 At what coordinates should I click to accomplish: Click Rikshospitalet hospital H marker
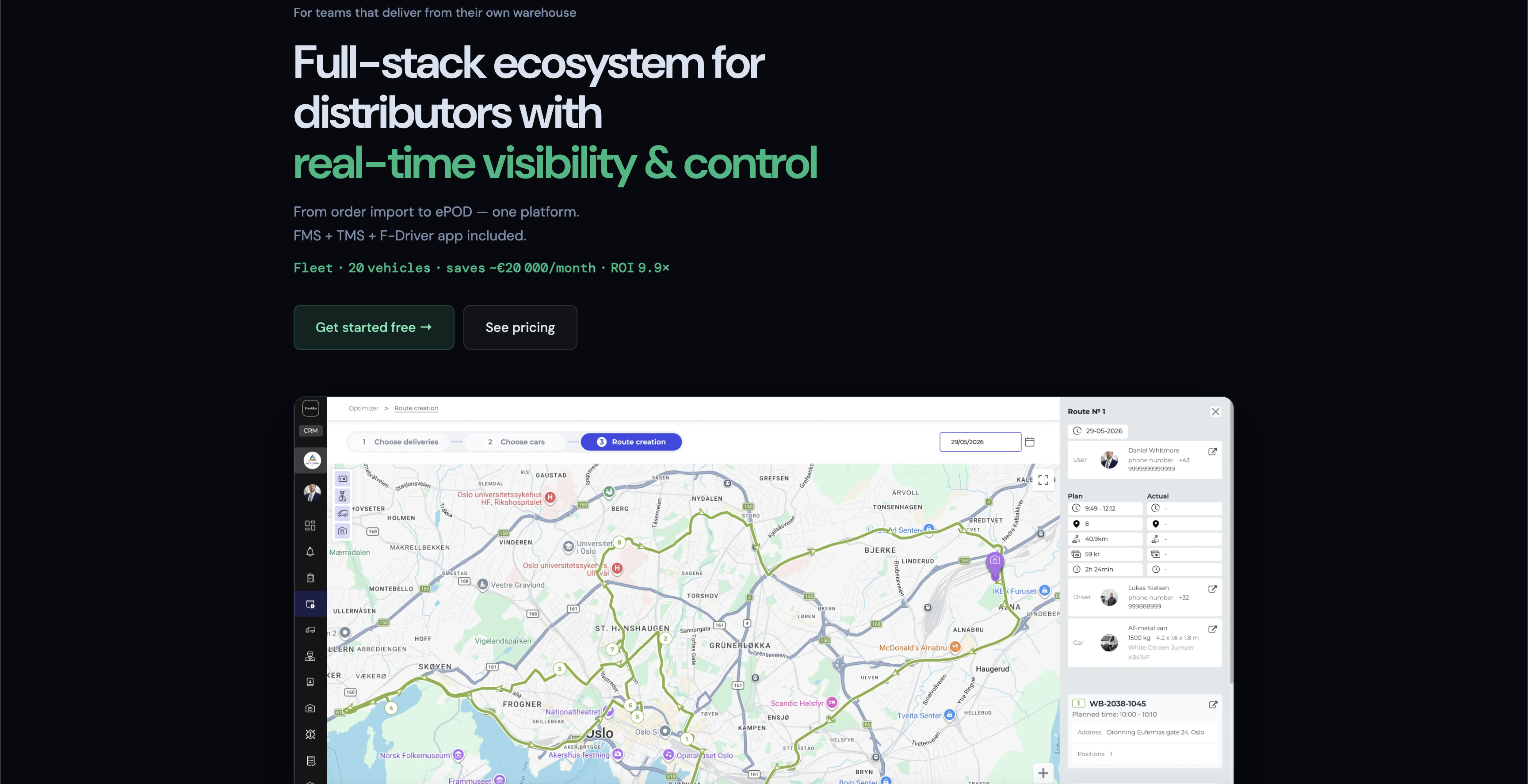coord(550,498)
